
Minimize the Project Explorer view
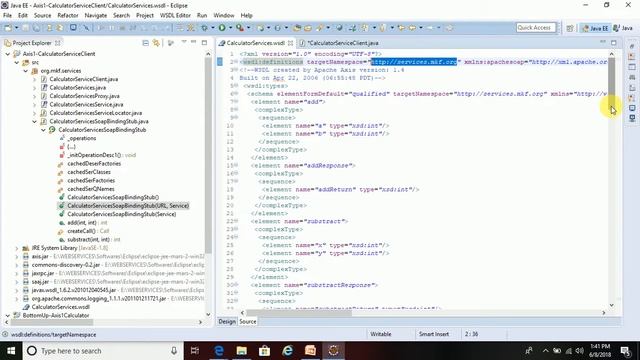coord(193,42)
